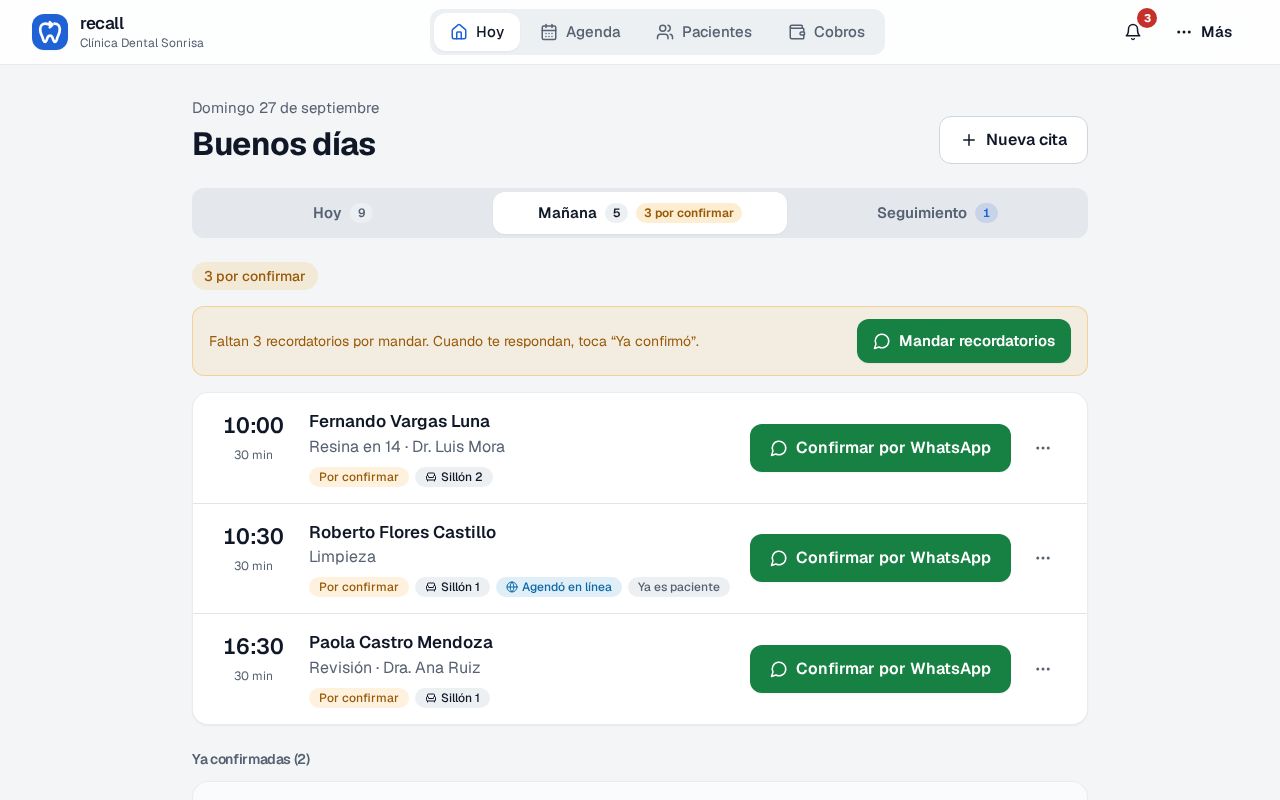Click the patient name Roberto Flores Castillo
1280x800 pixels.
pos(402,532)
